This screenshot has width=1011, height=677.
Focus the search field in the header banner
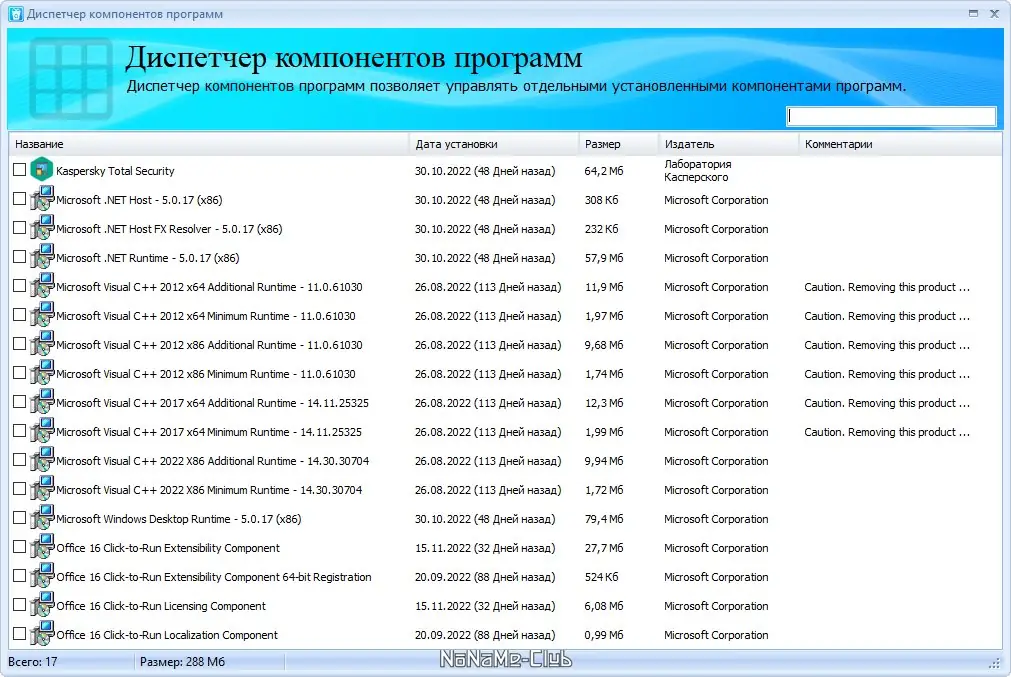tap(891, 116)
